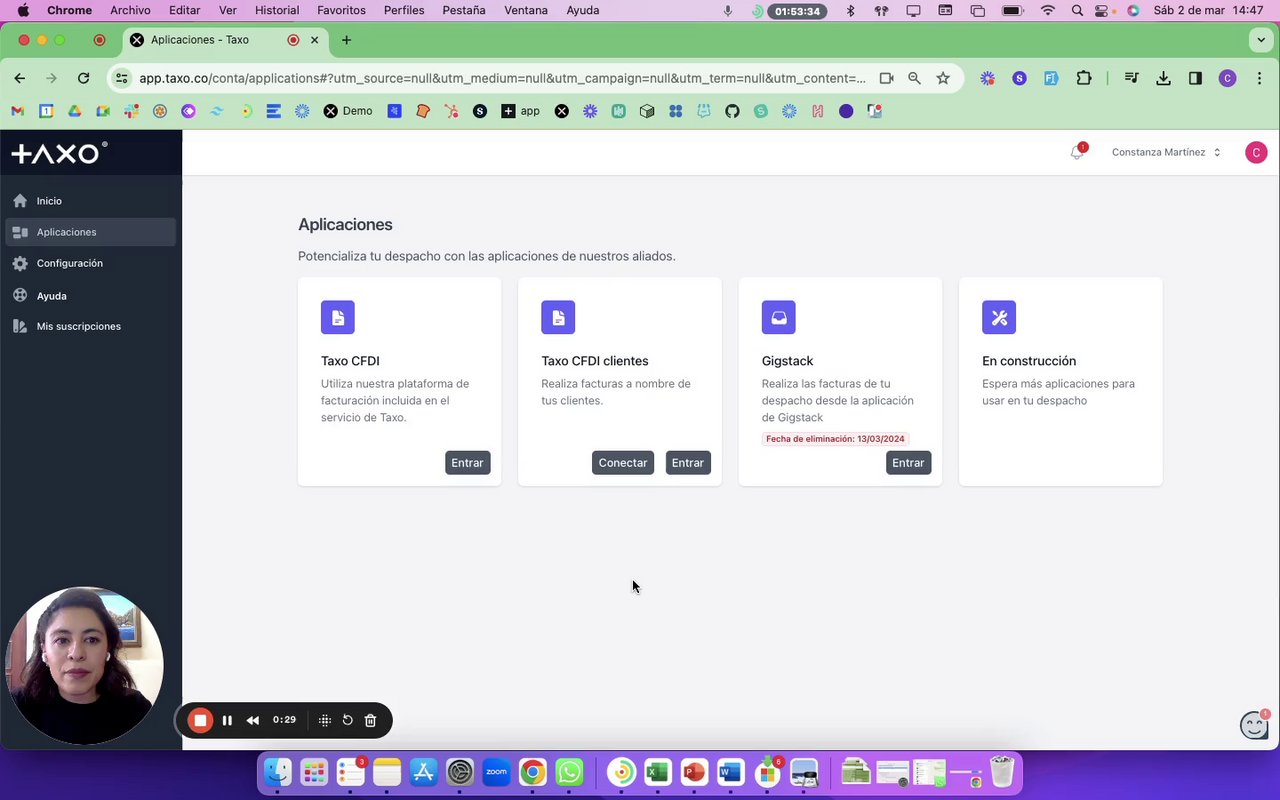The image size is (1280, 800).
Task: Rewind the recording
Action: [253, 720]
